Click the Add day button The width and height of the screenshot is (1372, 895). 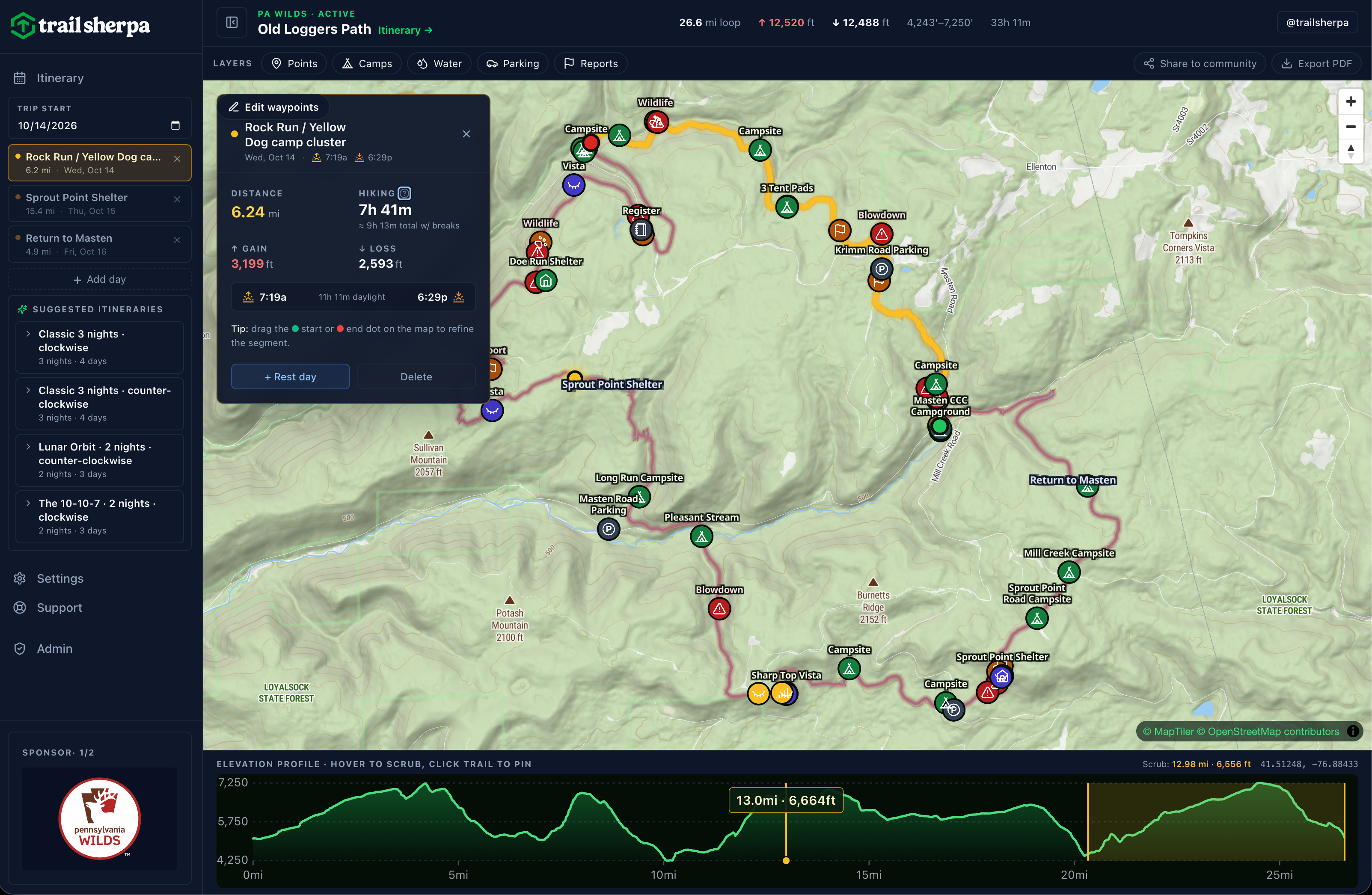point(100,279)
